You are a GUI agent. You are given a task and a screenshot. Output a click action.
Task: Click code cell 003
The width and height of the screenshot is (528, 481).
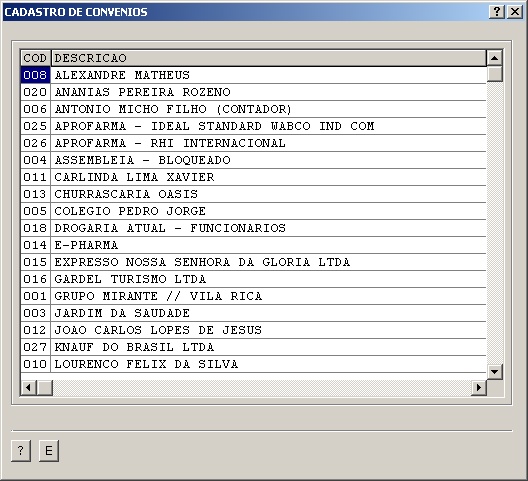35,313
